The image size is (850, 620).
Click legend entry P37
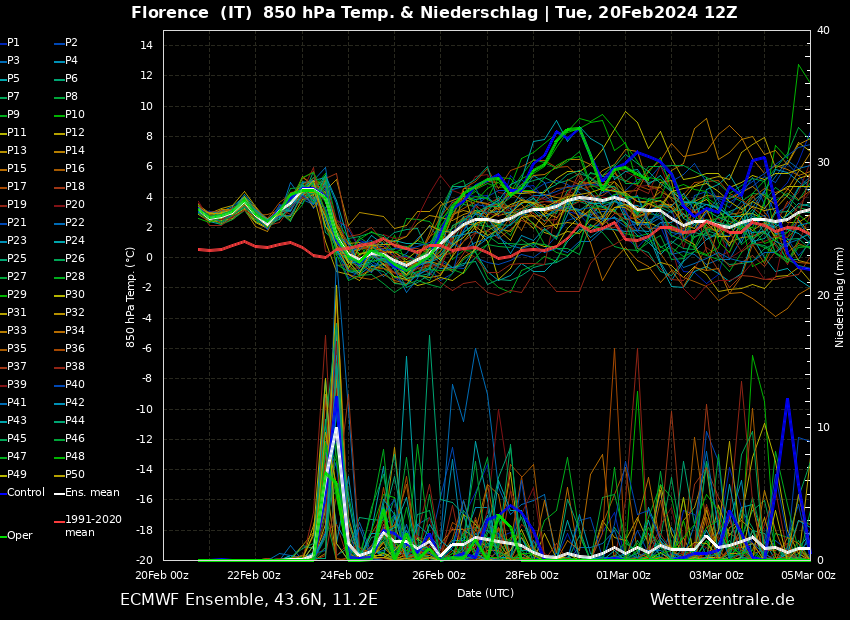tap(13, 366)
